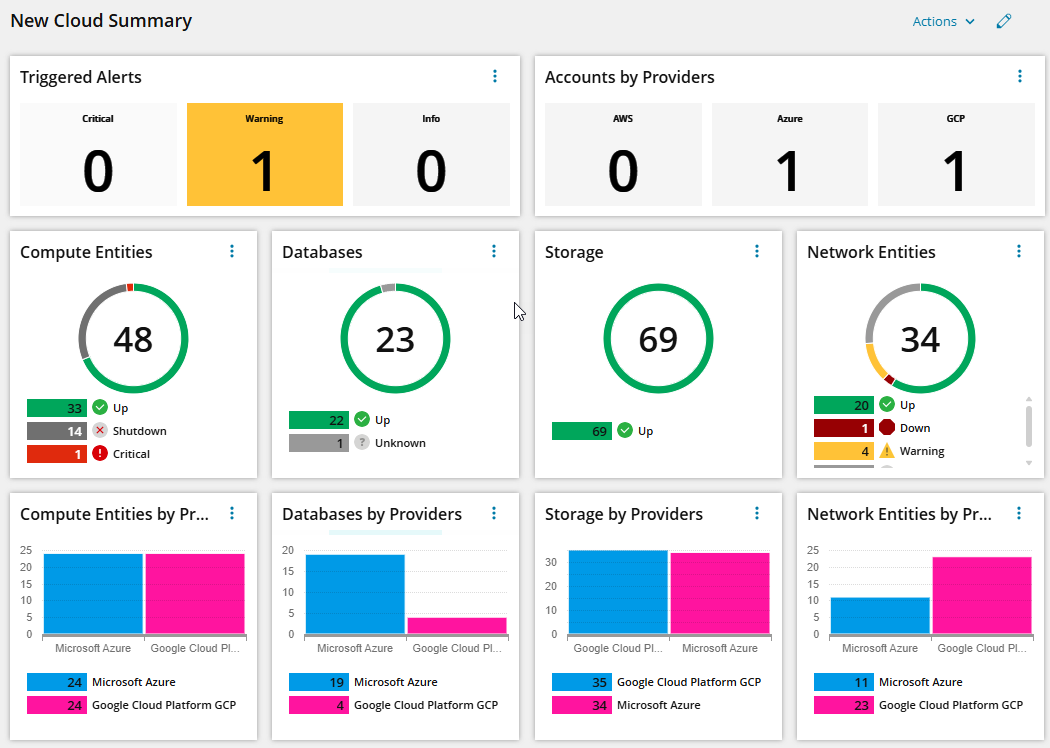This screenshot has width=1050, height=748.
Task: Expand the Actions dropdown
Action: tap(943, 21)
